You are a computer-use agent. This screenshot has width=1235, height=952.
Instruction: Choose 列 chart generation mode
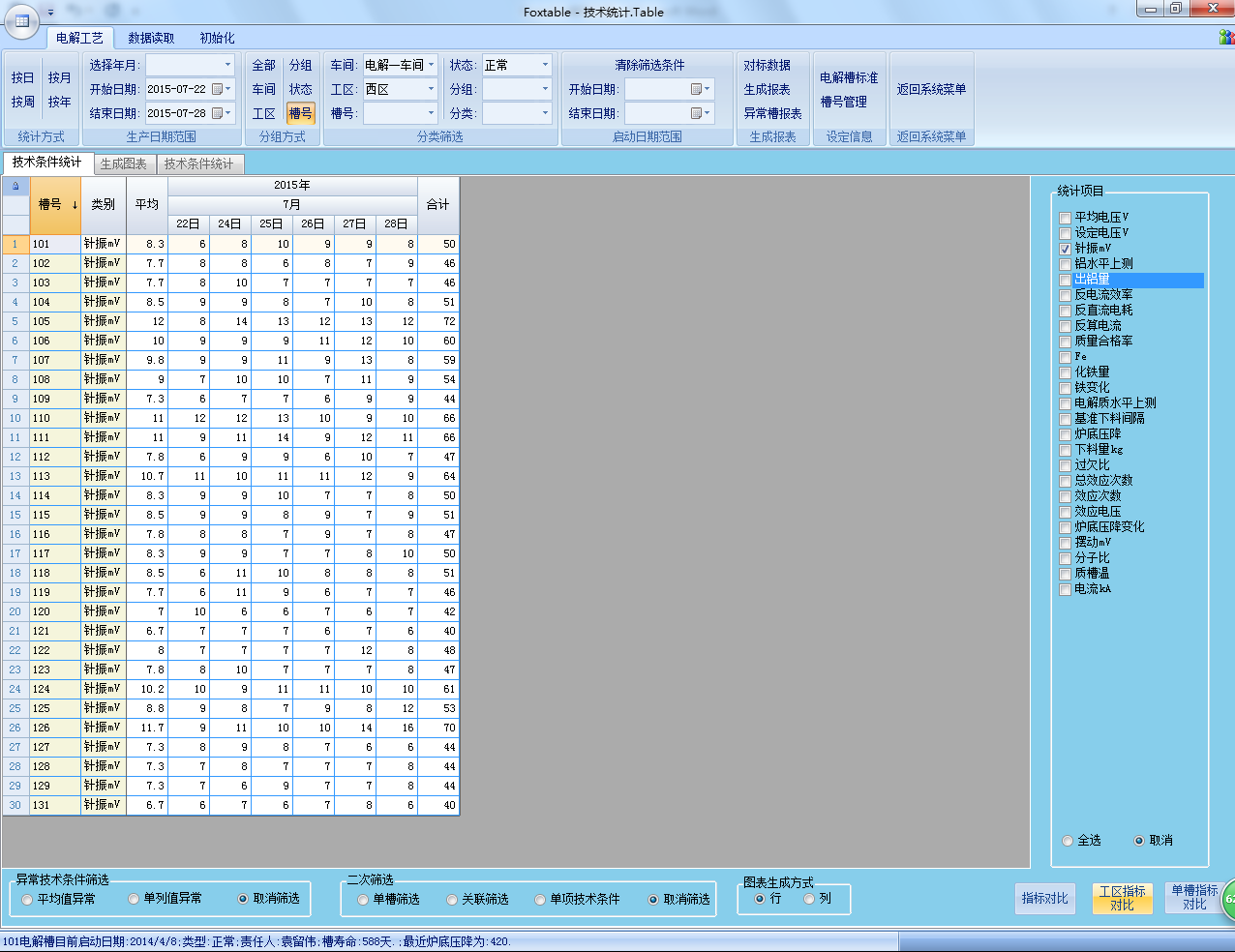coord(809,899)
